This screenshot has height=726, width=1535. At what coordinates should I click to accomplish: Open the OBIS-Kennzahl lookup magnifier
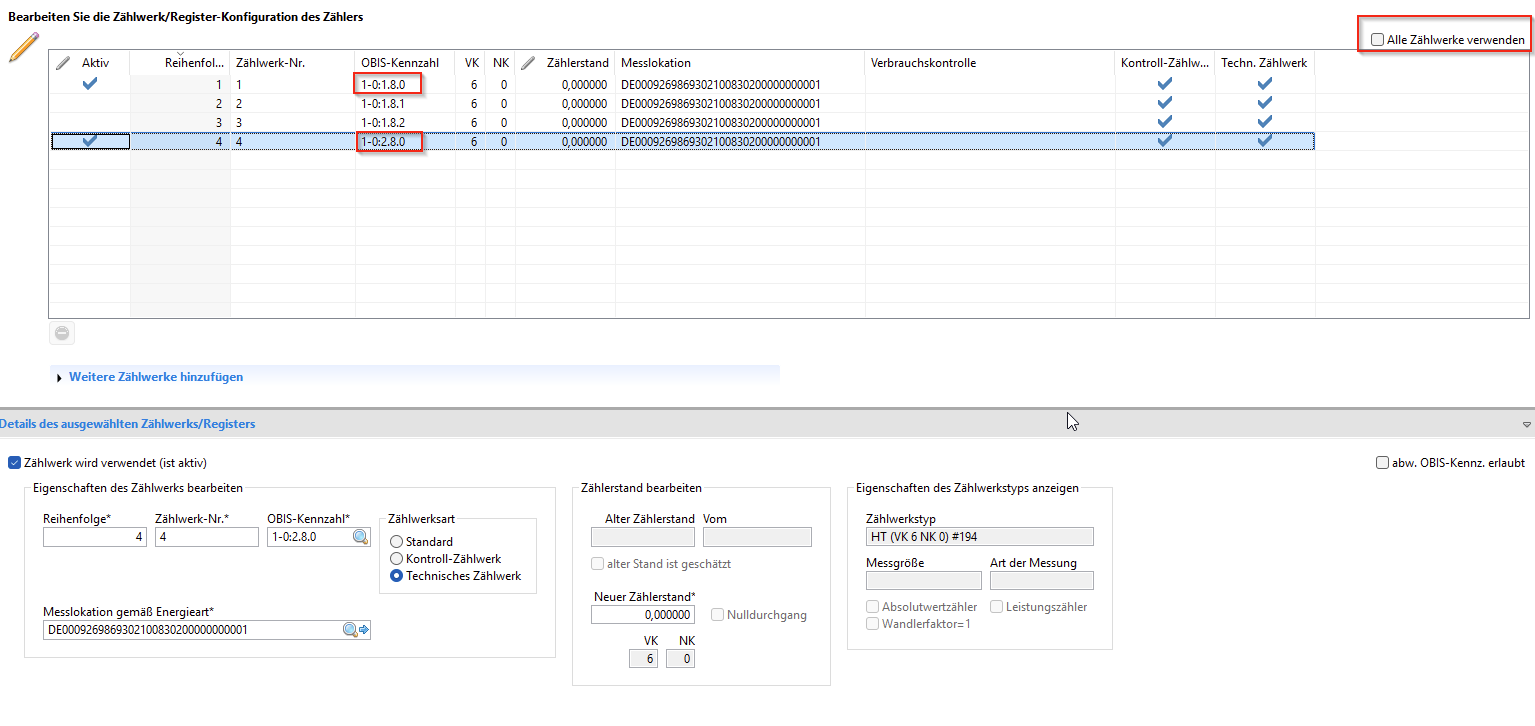coord(360,537)
